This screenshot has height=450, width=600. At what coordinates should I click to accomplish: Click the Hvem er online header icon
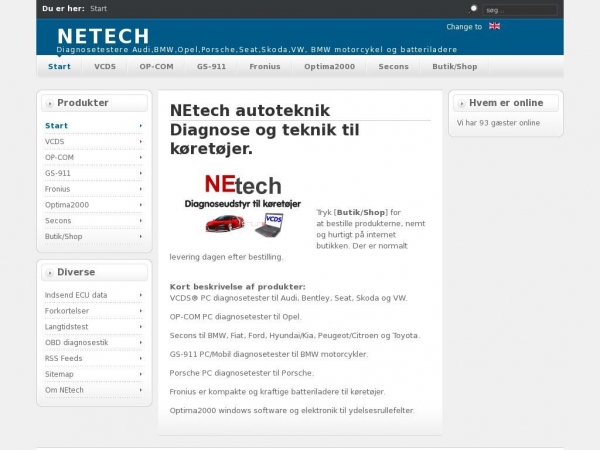point(461,103)
